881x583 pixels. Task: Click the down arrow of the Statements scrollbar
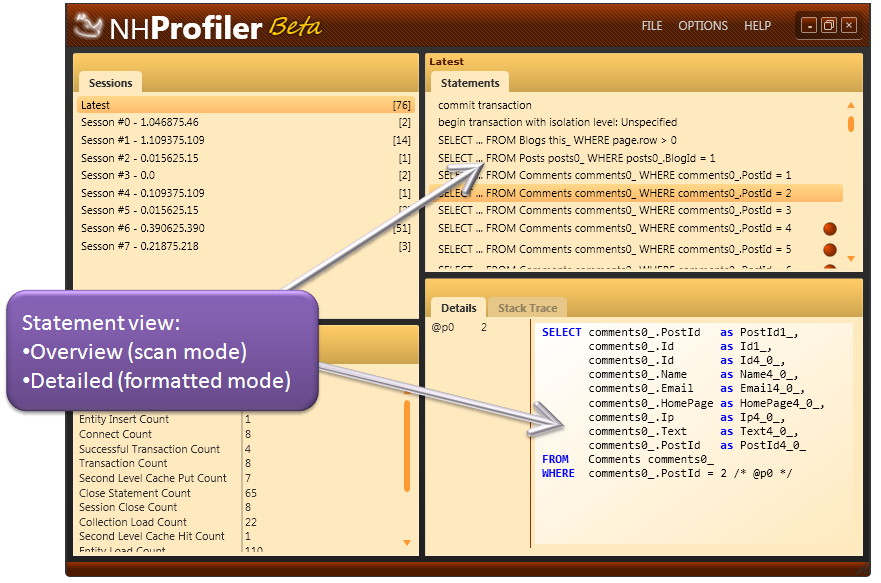point(851,259)
